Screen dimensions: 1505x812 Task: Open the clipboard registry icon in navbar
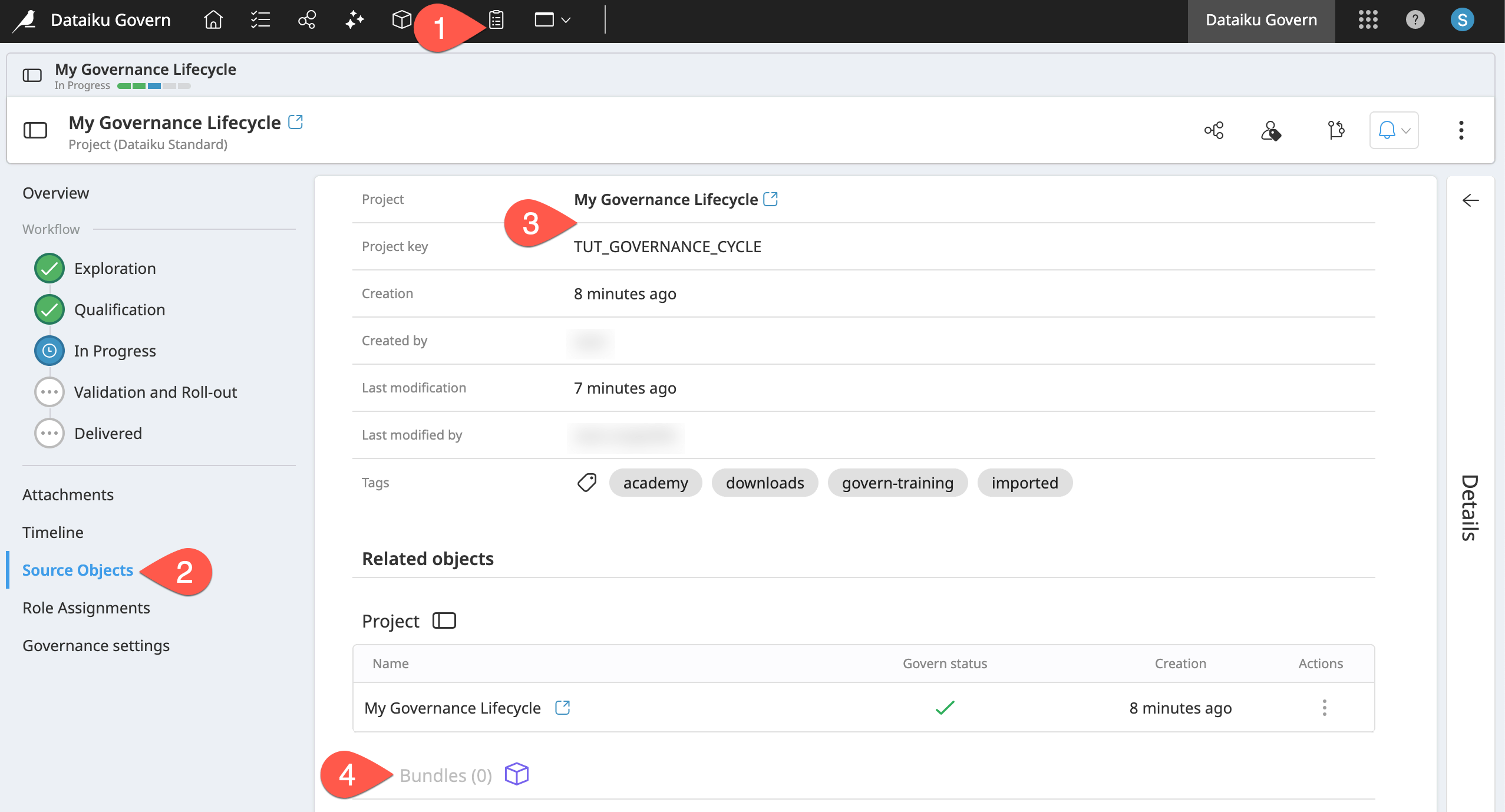[x=496, y=20]
